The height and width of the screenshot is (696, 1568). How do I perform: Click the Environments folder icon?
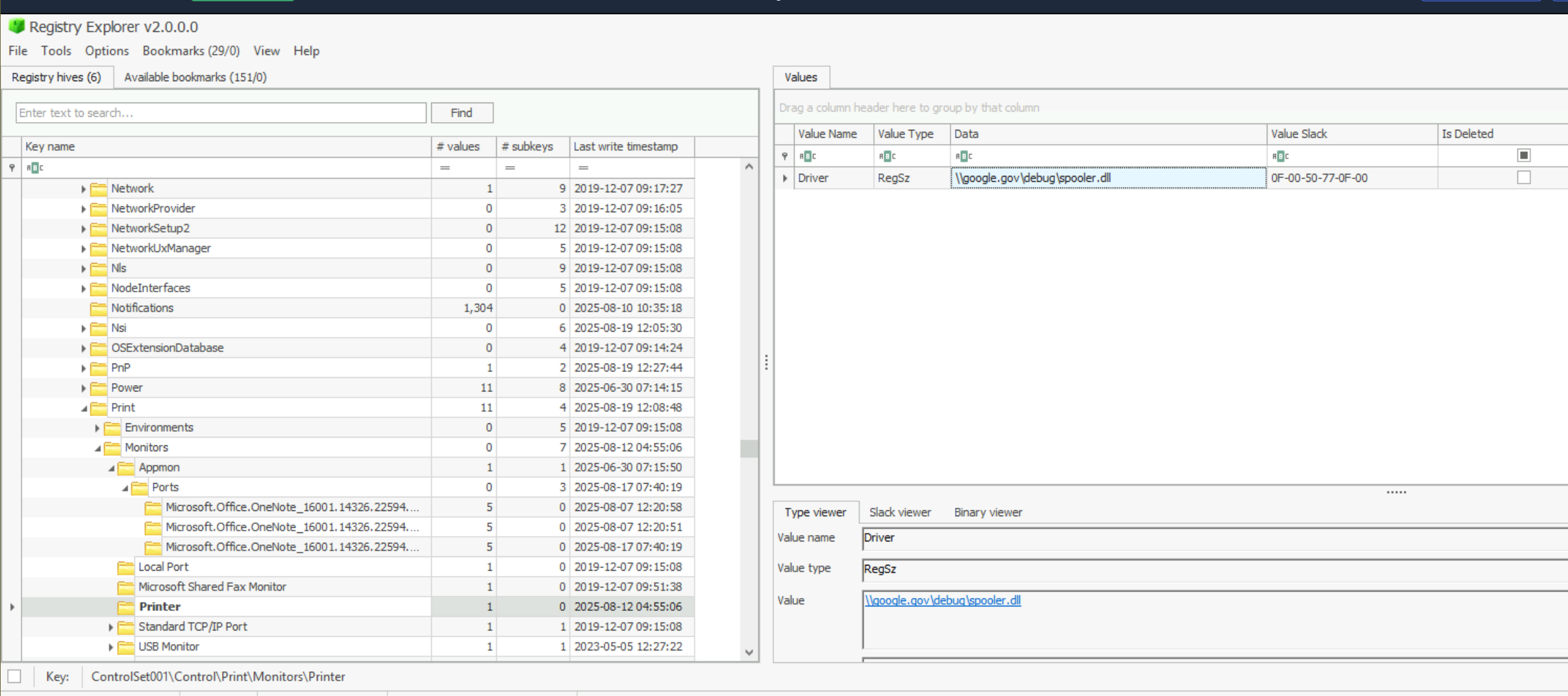[112, 428]
